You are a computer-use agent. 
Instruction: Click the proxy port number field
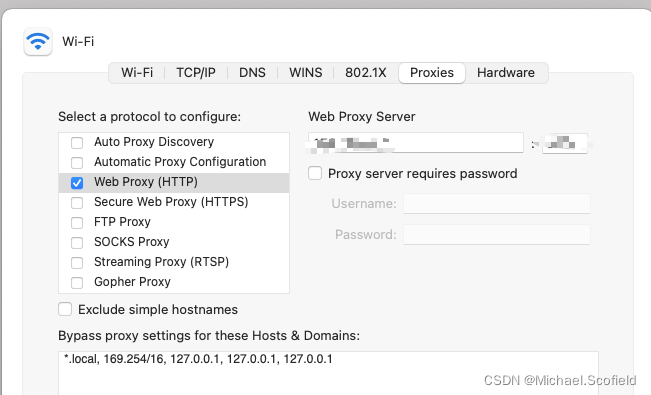click(x=565, y=143)
